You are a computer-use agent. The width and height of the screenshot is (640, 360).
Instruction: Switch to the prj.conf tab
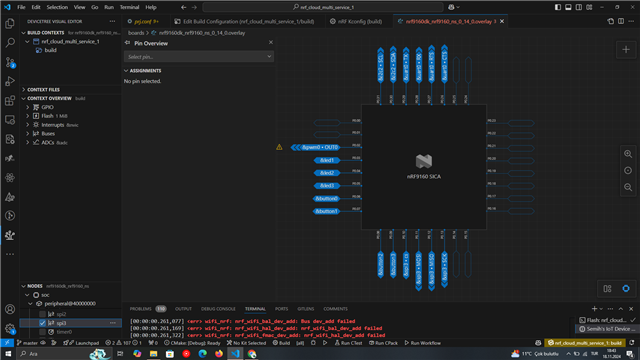[x=144, y=21]
